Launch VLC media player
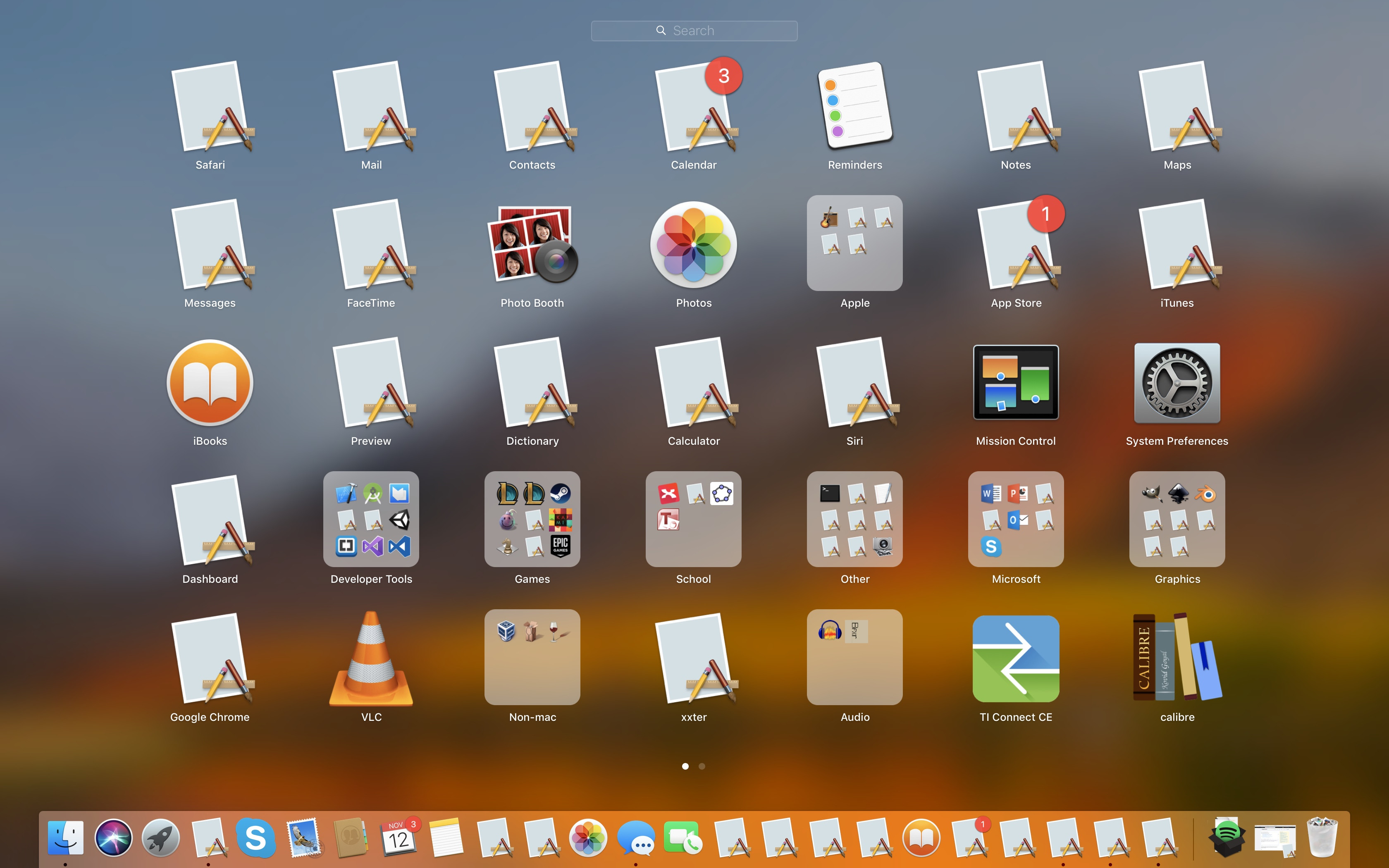Viewport: 1389px width, 868px height. pyautogui.click(x=371, y=657)
